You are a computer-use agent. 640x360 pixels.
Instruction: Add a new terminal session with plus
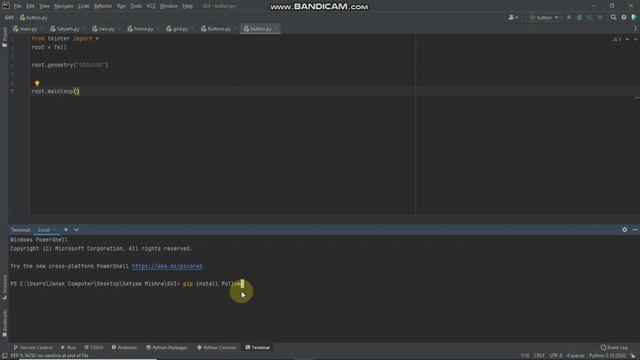66,230
